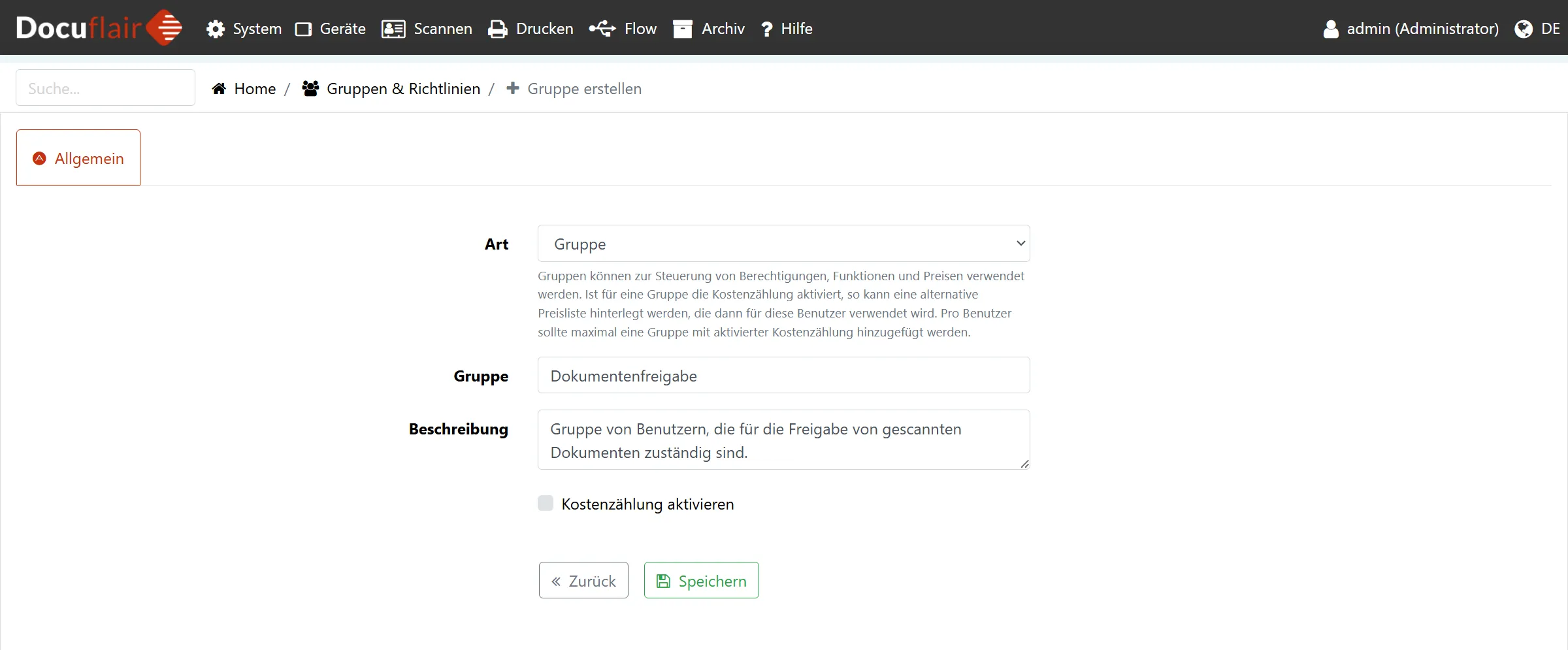The width and height of the screenshot is (1568, 650).
Task: Enable the Kostenzählung aktivieren checkbox
Action: click(546, 503)
